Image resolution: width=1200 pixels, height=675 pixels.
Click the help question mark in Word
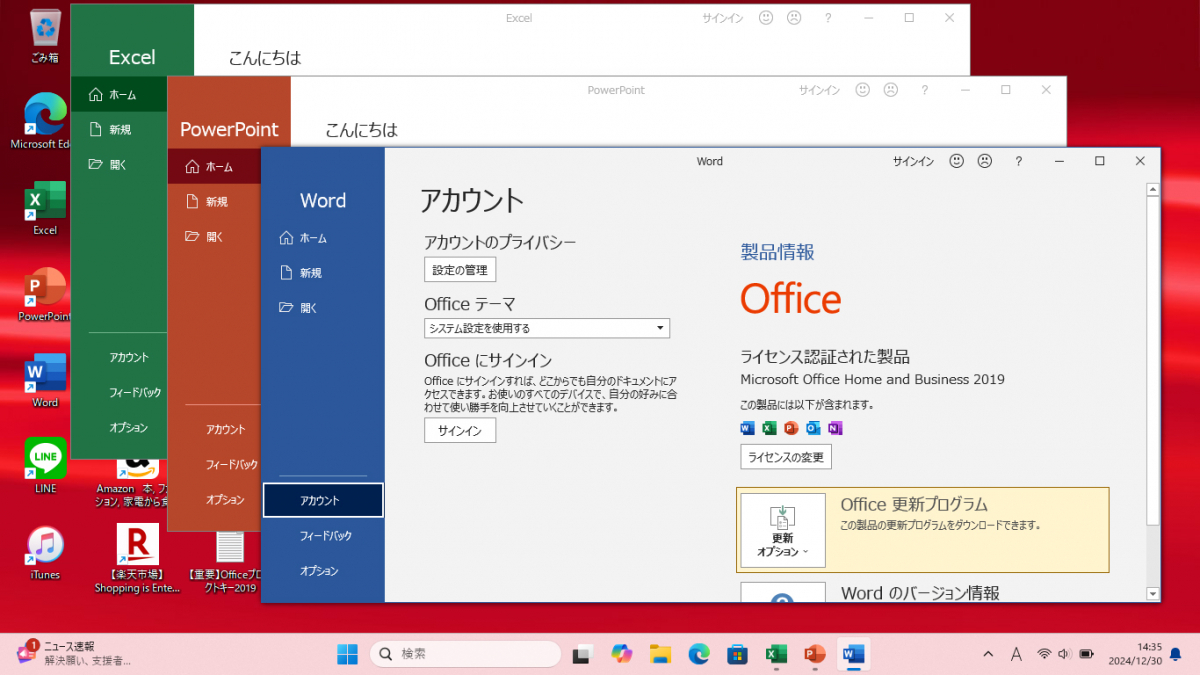coord(1018,161)
